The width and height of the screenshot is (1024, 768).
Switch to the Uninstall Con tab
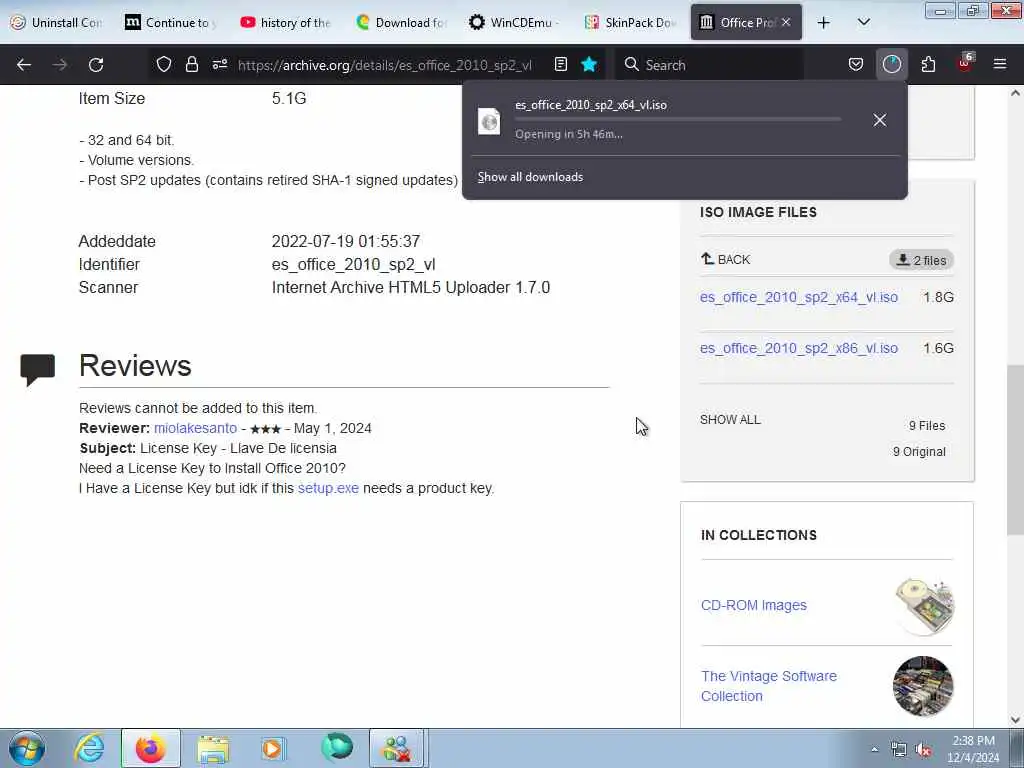57,22
